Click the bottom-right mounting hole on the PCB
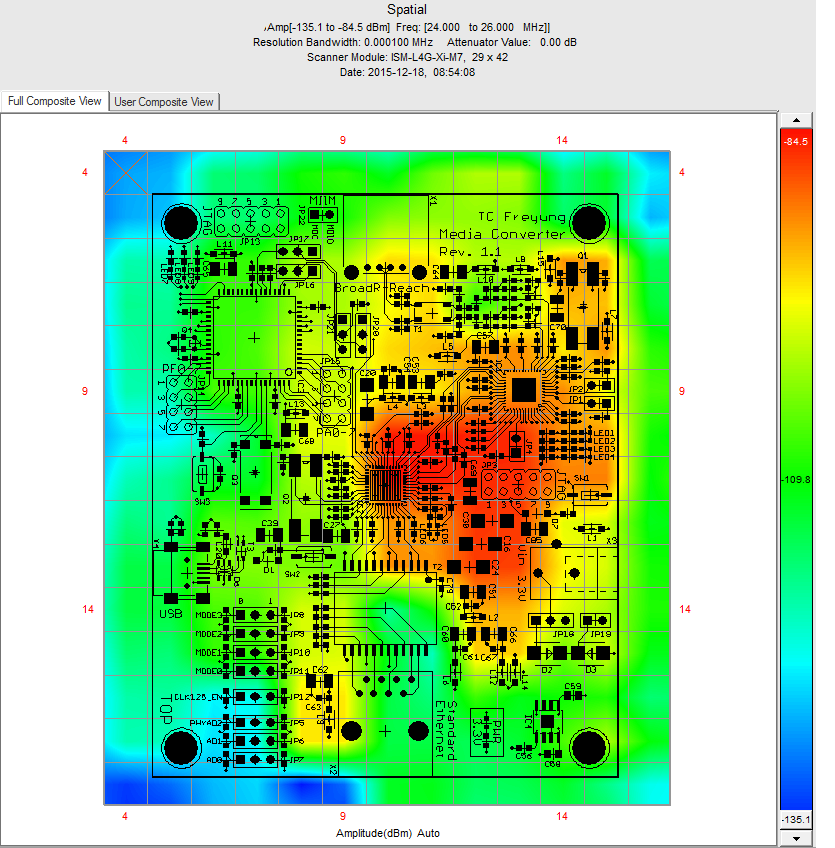 (589, 746)
